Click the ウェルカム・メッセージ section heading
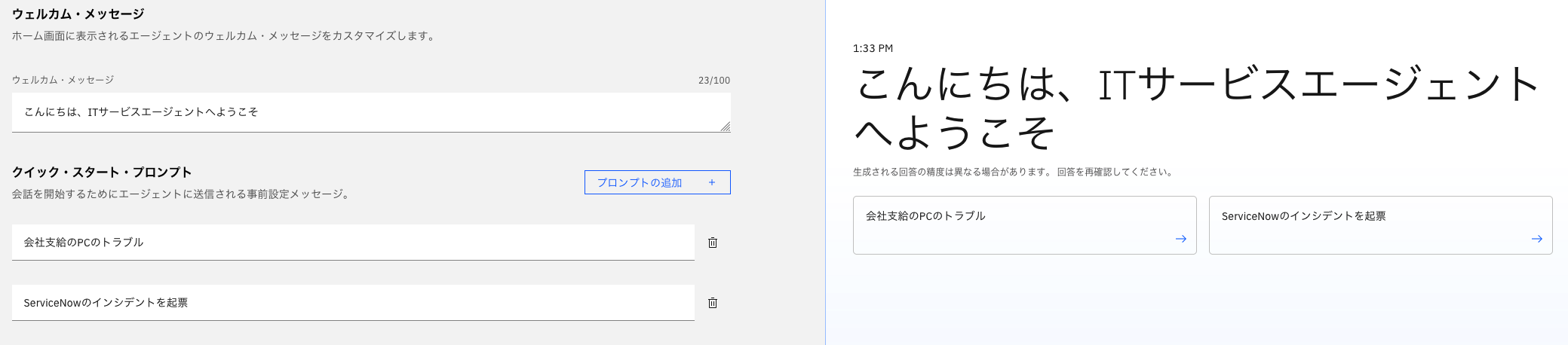The width and height of the screenshot is (1568, 345). [78, 14]
